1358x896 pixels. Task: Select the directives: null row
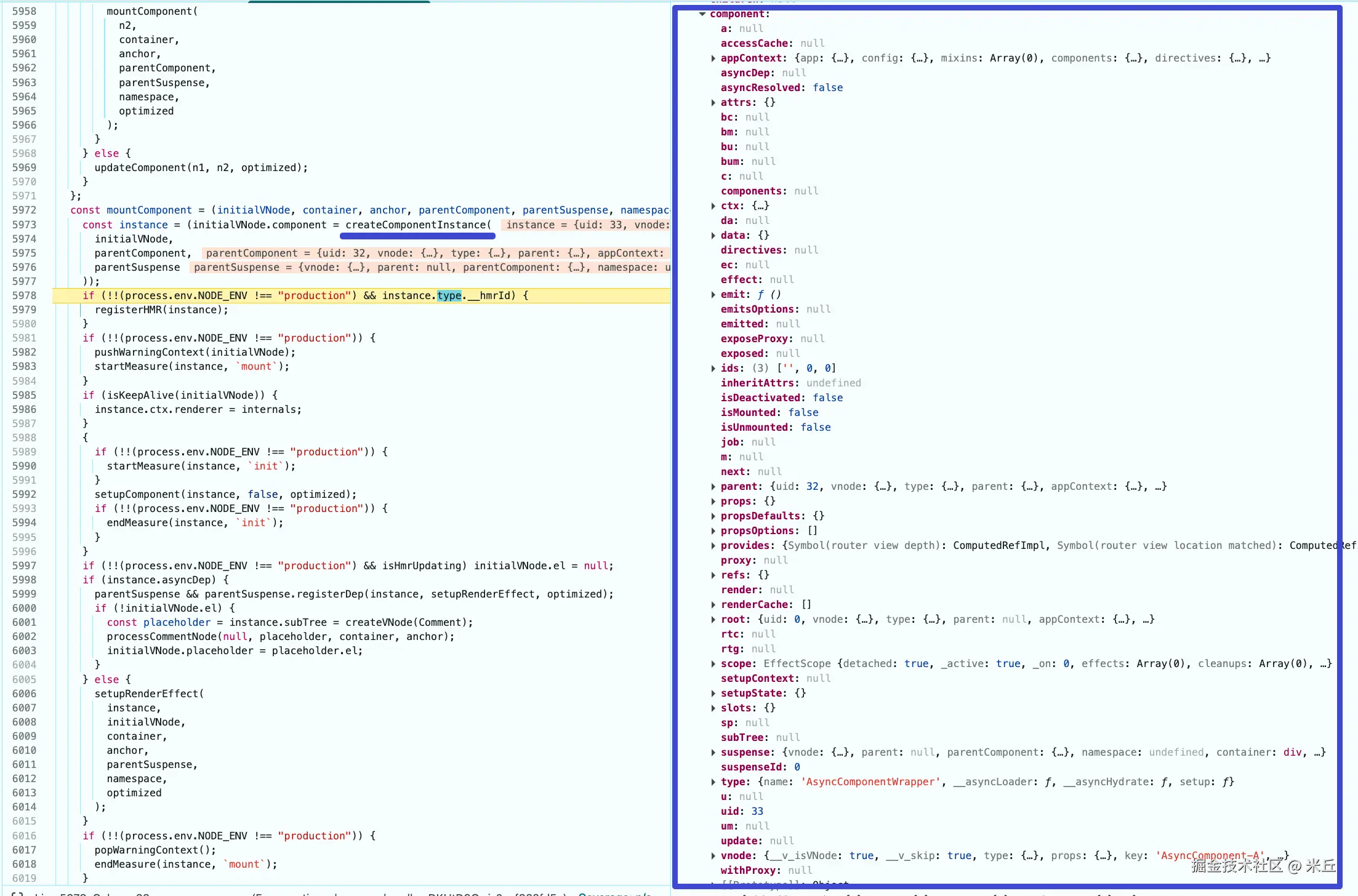pos(769,250)
